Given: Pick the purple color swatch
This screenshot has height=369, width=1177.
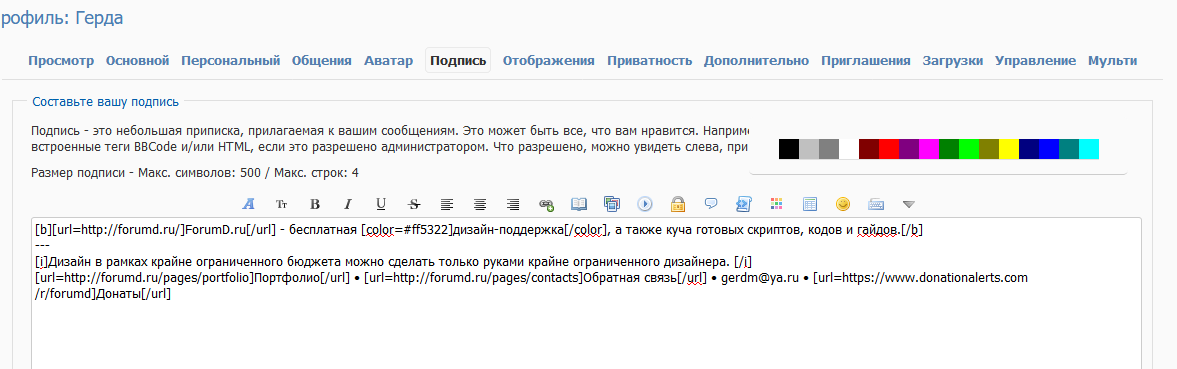Looking at the screenshot, I should [909, 148].
